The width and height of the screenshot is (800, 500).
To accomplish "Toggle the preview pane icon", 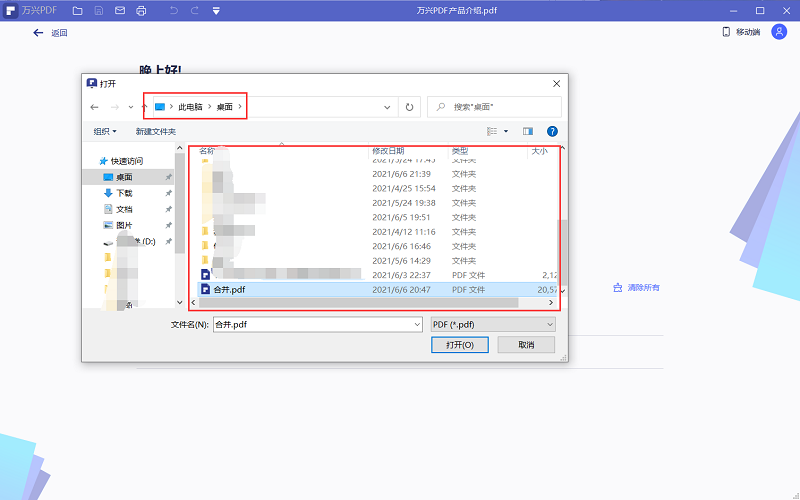I will 528,131.
